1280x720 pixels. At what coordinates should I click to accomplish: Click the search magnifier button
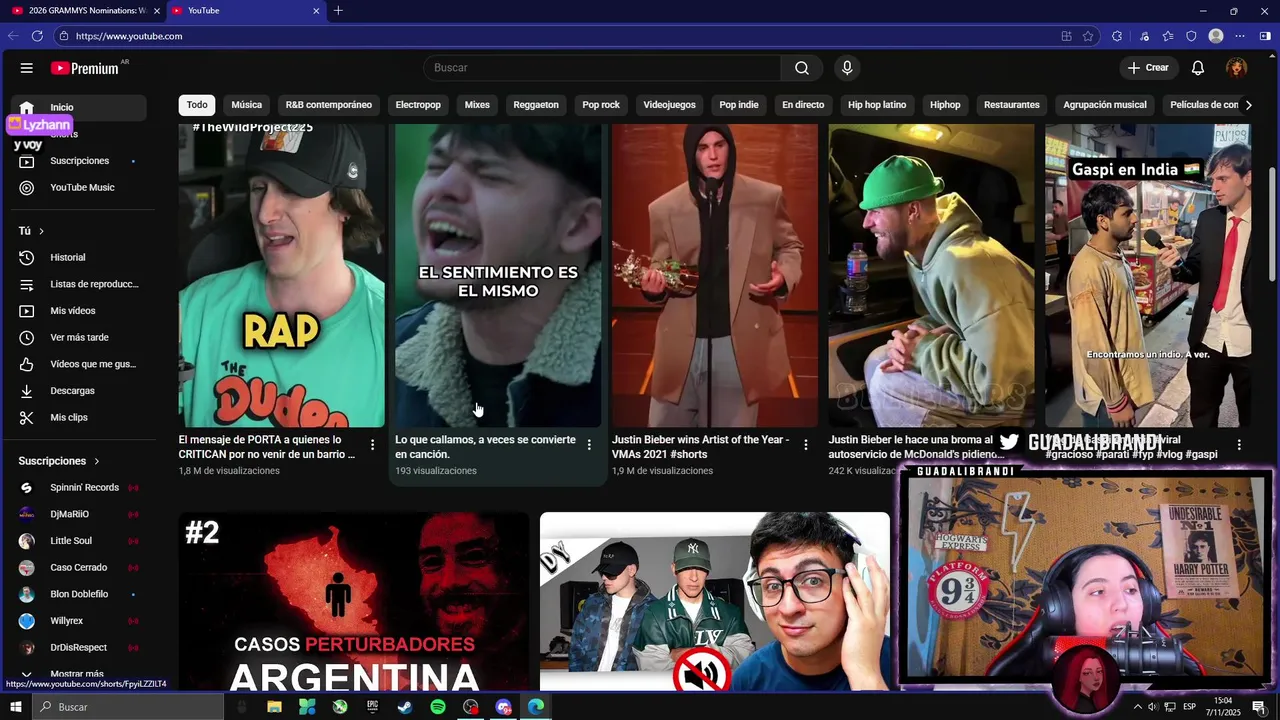802,68
